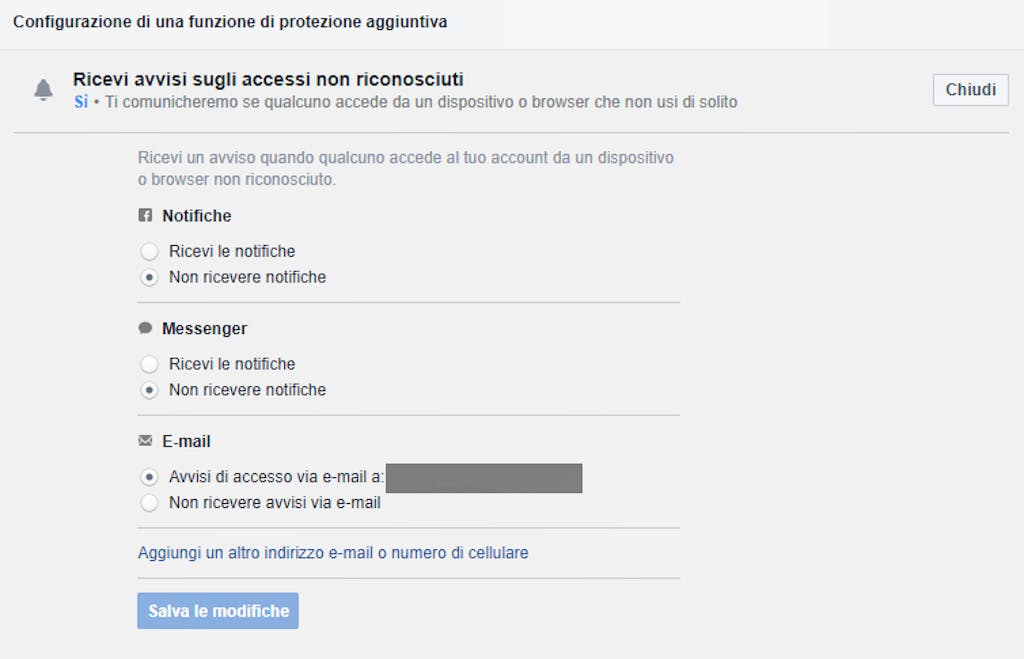Screen dimensions: 1024x659
Task: Click the envelope icon beside E-mail
Action: click(145, 441)
